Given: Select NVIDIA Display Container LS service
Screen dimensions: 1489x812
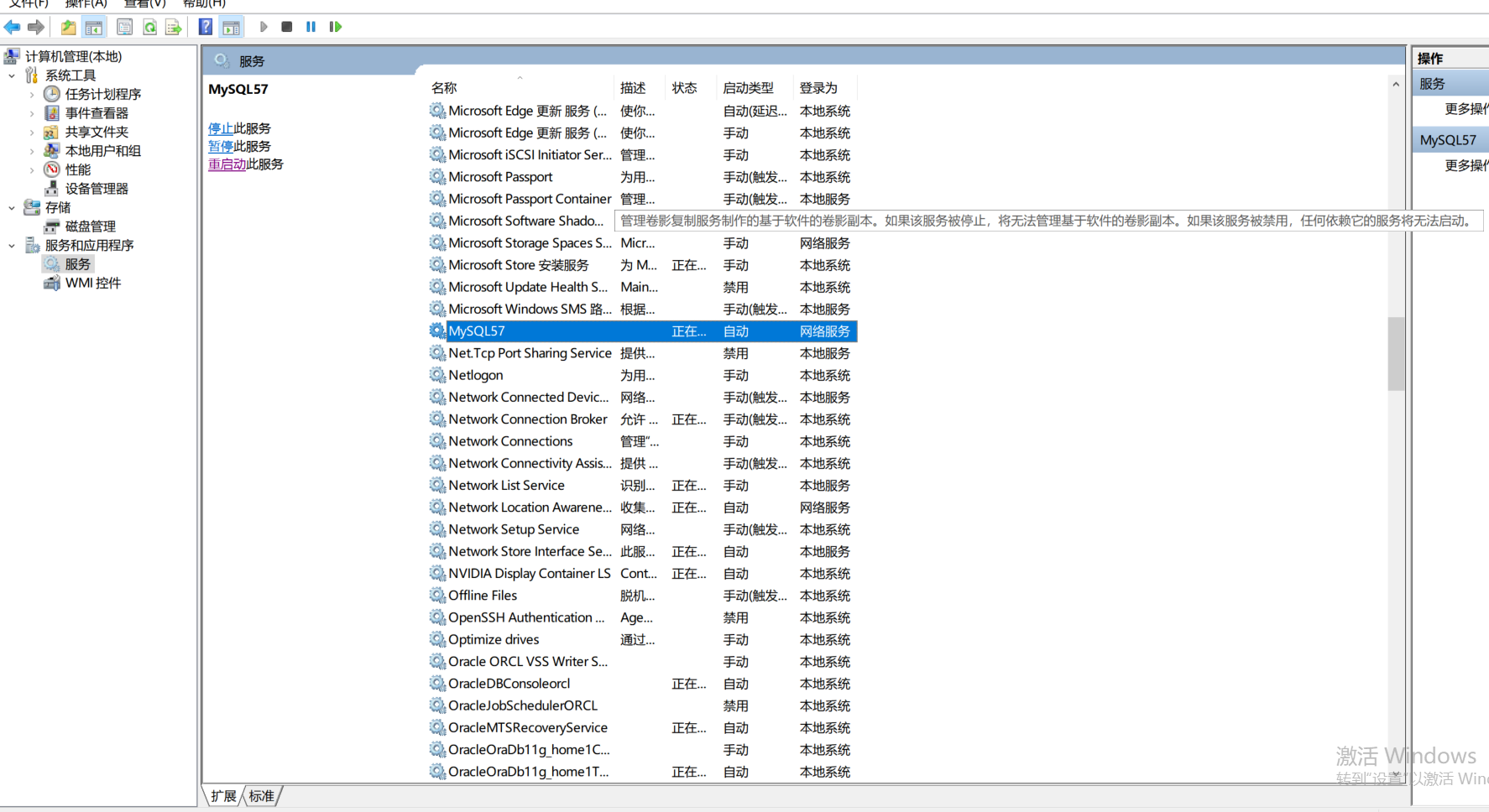Looking at the screenshot, I should click(x=643, y=574).
